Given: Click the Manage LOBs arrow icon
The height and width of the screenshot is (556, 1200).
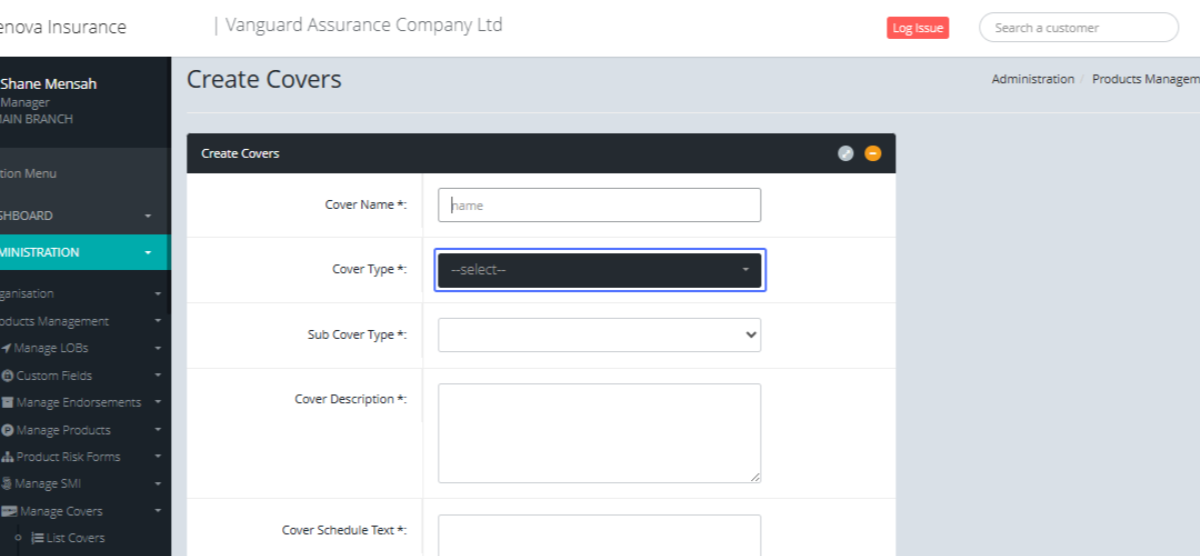Looking at the screenshot, I should click(x=6, y=348).
